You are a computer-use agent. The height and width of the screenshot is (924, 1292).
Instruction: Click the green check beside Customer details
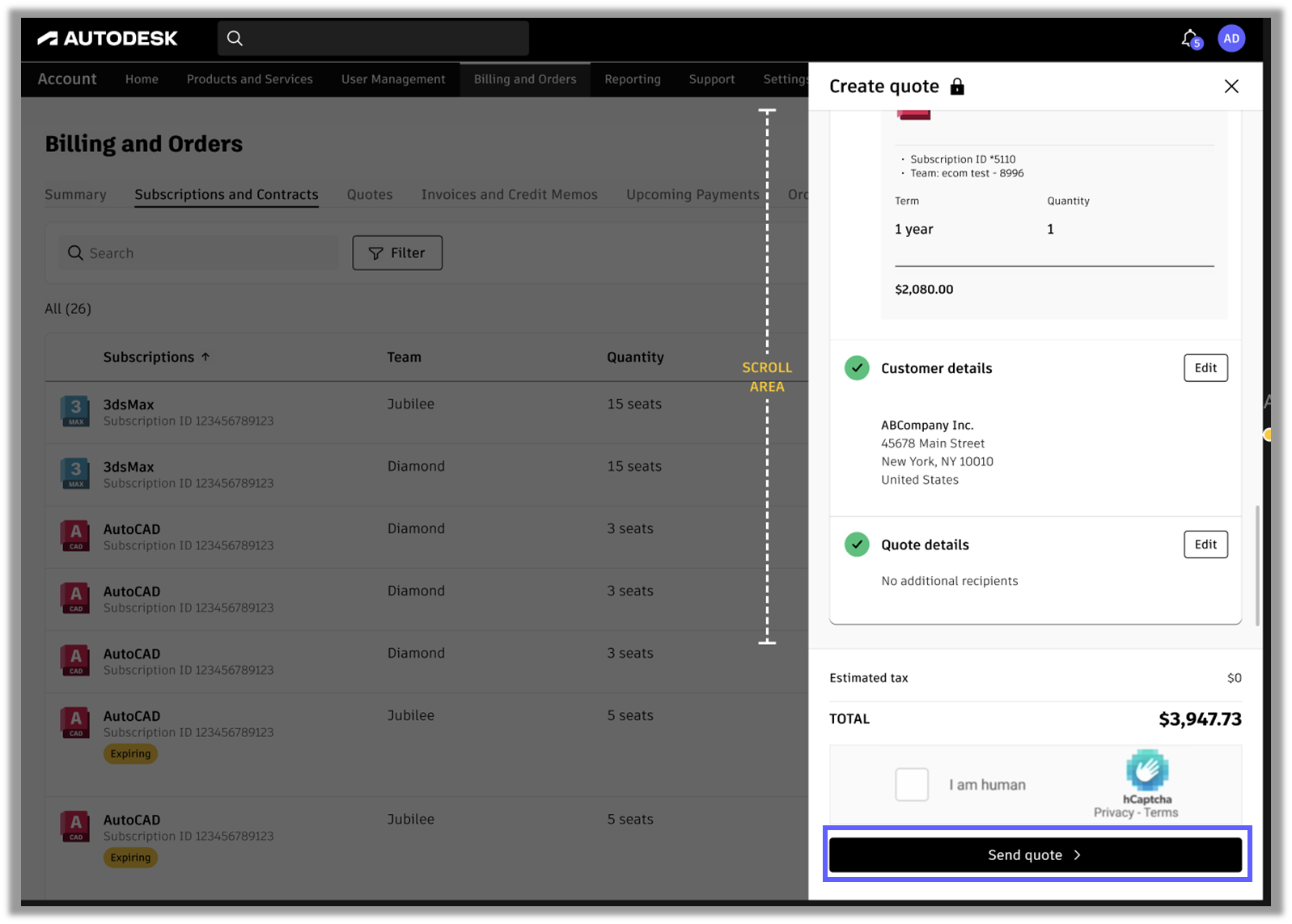click(x=857, y=368)
